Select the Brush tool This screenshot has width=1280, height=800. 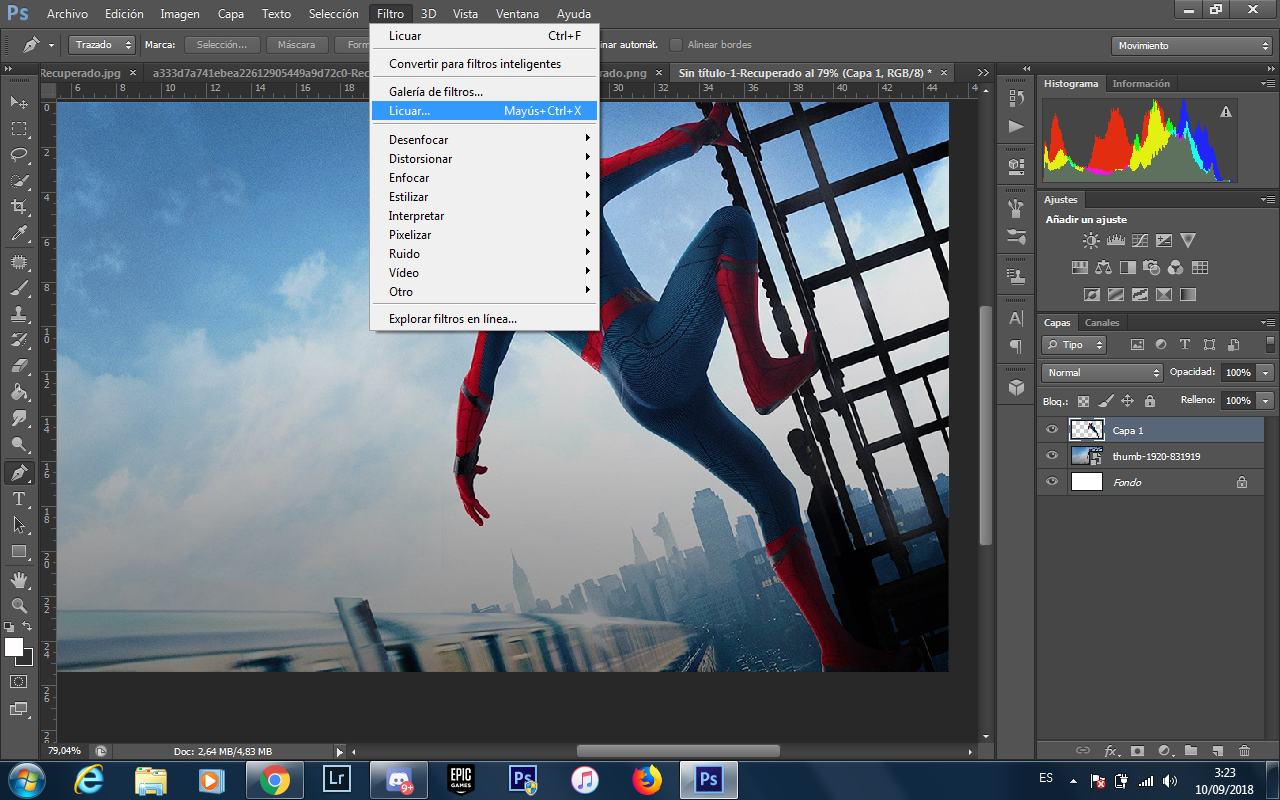click(19, 288)
